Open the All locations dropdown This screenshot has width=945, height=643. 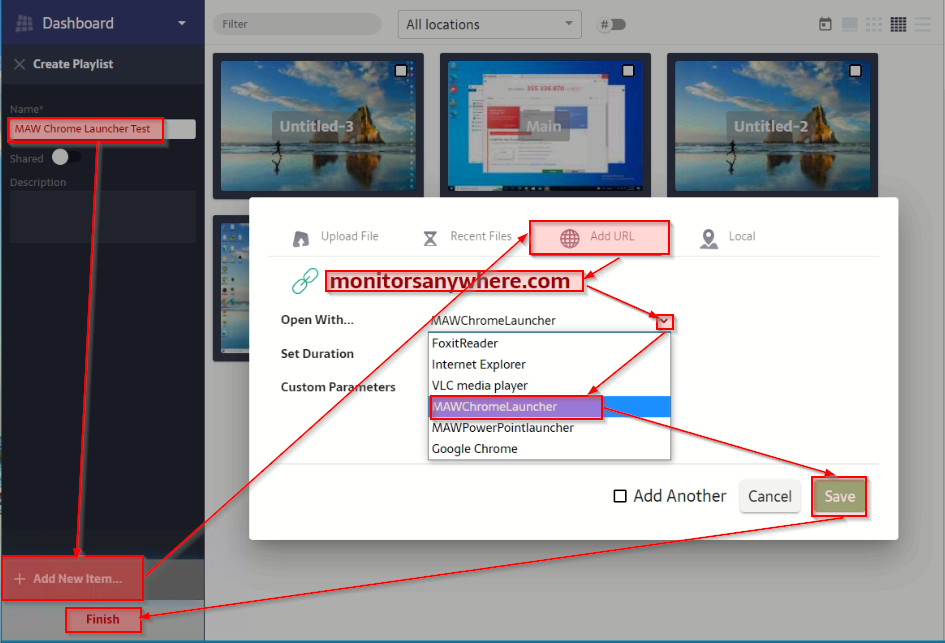coord(488,24)
